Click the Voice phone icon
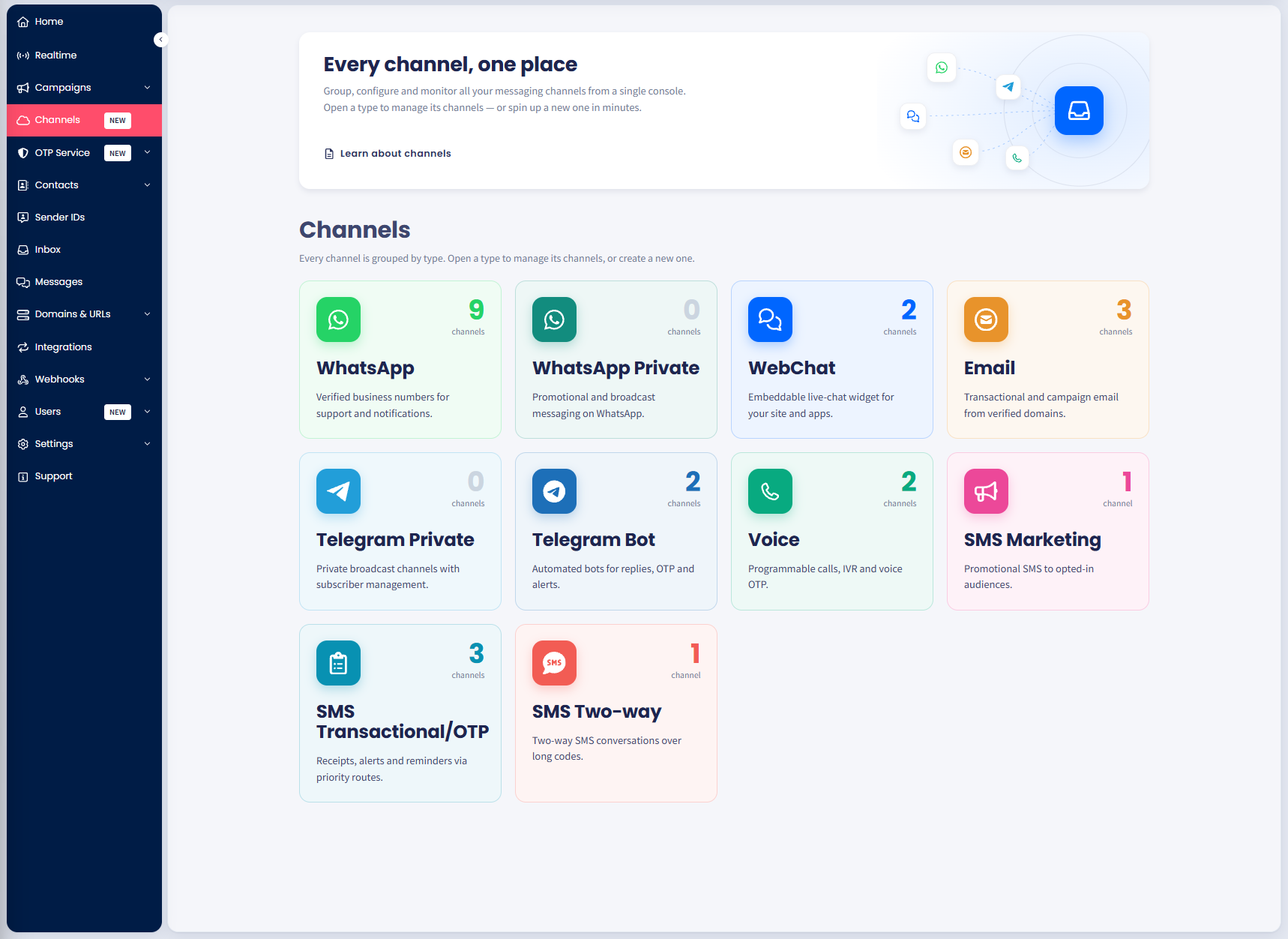 click(770, 491)
